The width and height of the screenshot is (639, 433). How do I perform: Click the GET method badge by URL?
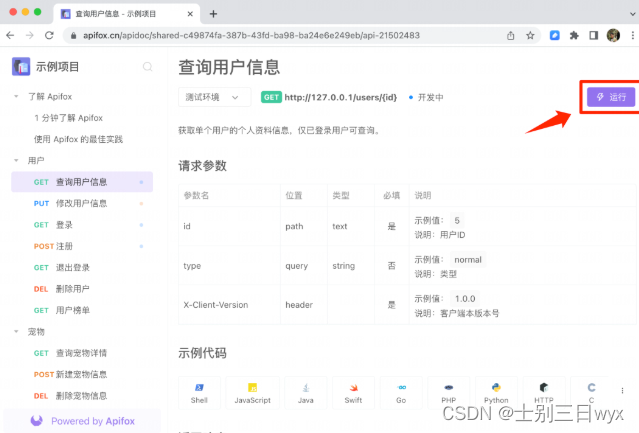[271, 97]
